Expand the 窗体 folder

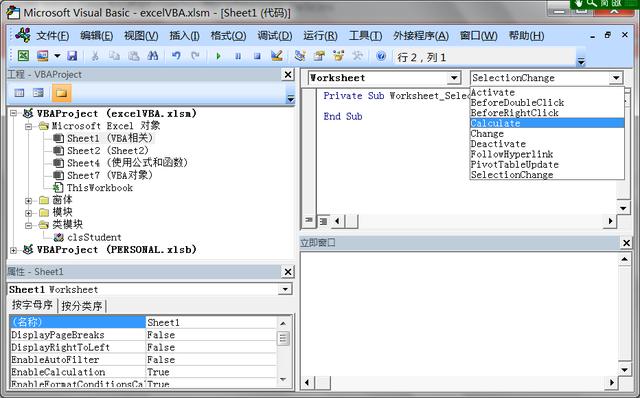tap(29, 200)
